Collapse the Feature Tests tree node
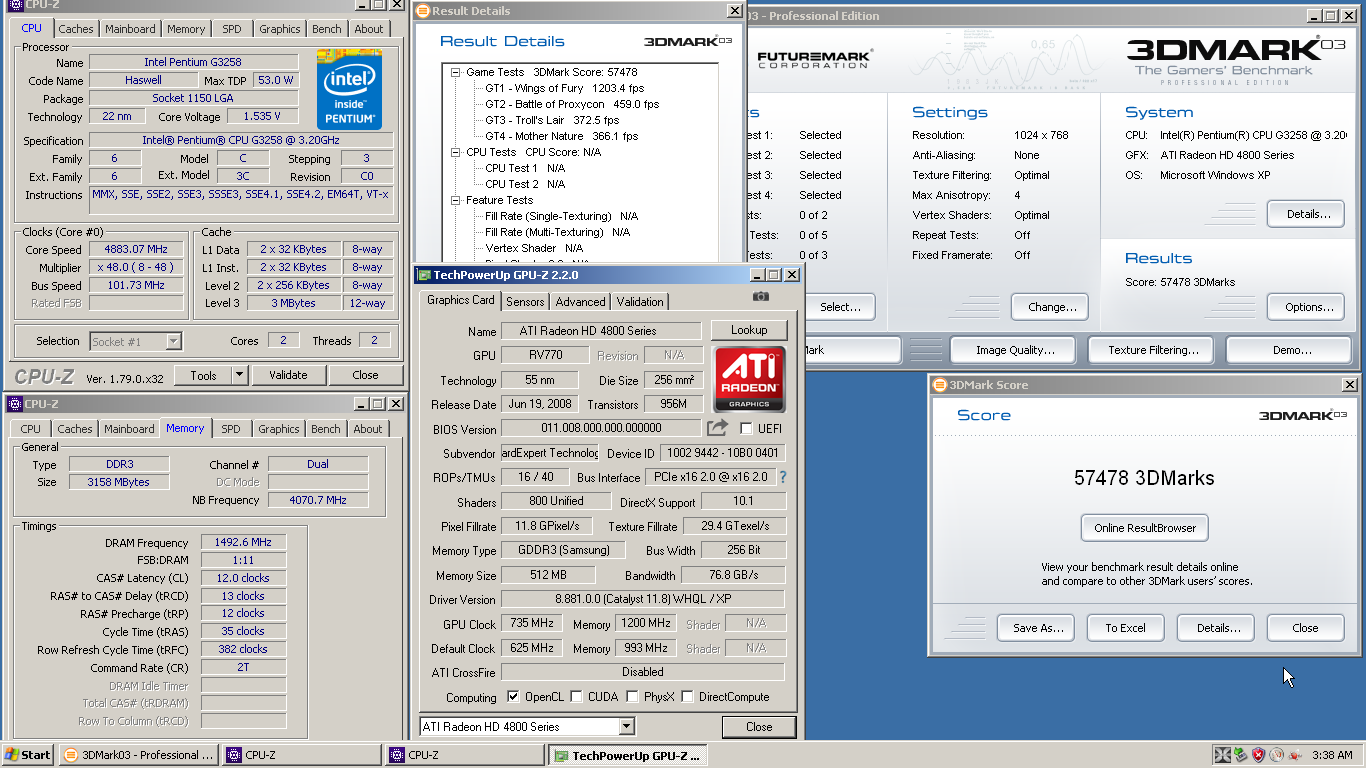 456,200
